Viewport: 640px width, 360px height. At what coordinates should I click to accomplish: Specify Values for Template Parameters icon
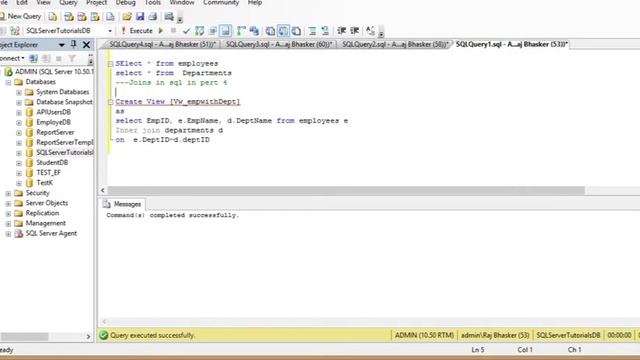pyautogui.click(x=370, y=31)
